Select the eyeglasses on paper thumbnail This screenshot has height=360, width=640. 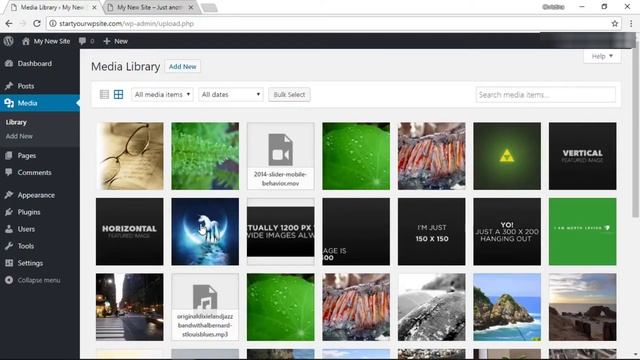130,156
